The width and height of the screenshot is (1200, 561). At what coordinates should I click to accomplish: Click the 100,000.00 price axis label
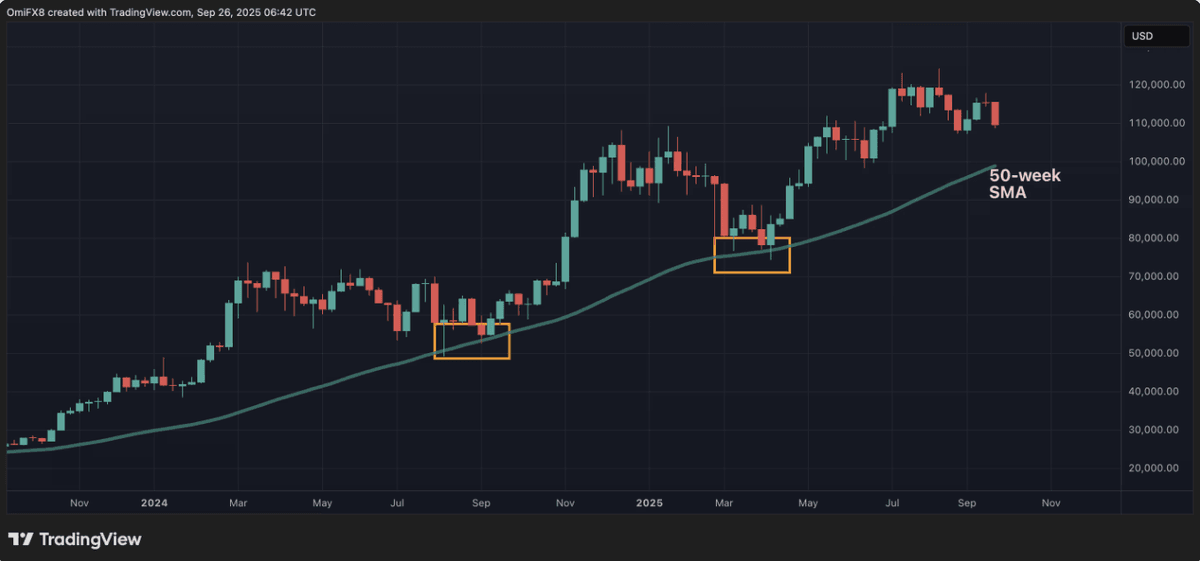(1156, 161)
